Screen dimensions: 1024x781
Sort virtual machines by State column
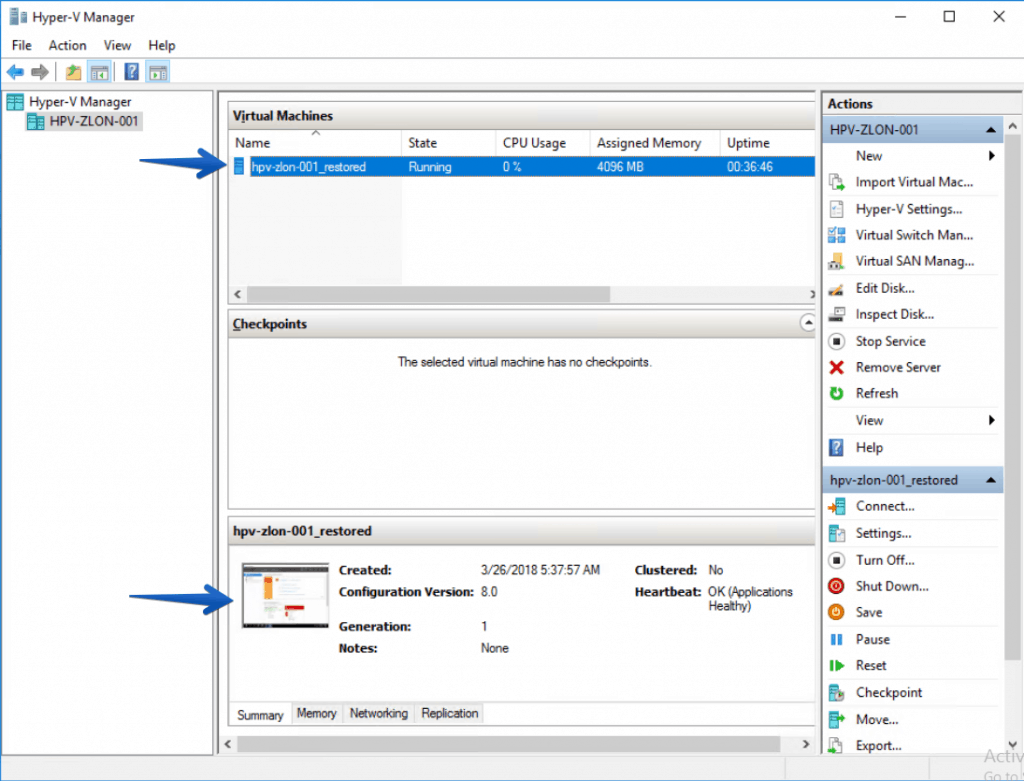(x=449, y=143)
